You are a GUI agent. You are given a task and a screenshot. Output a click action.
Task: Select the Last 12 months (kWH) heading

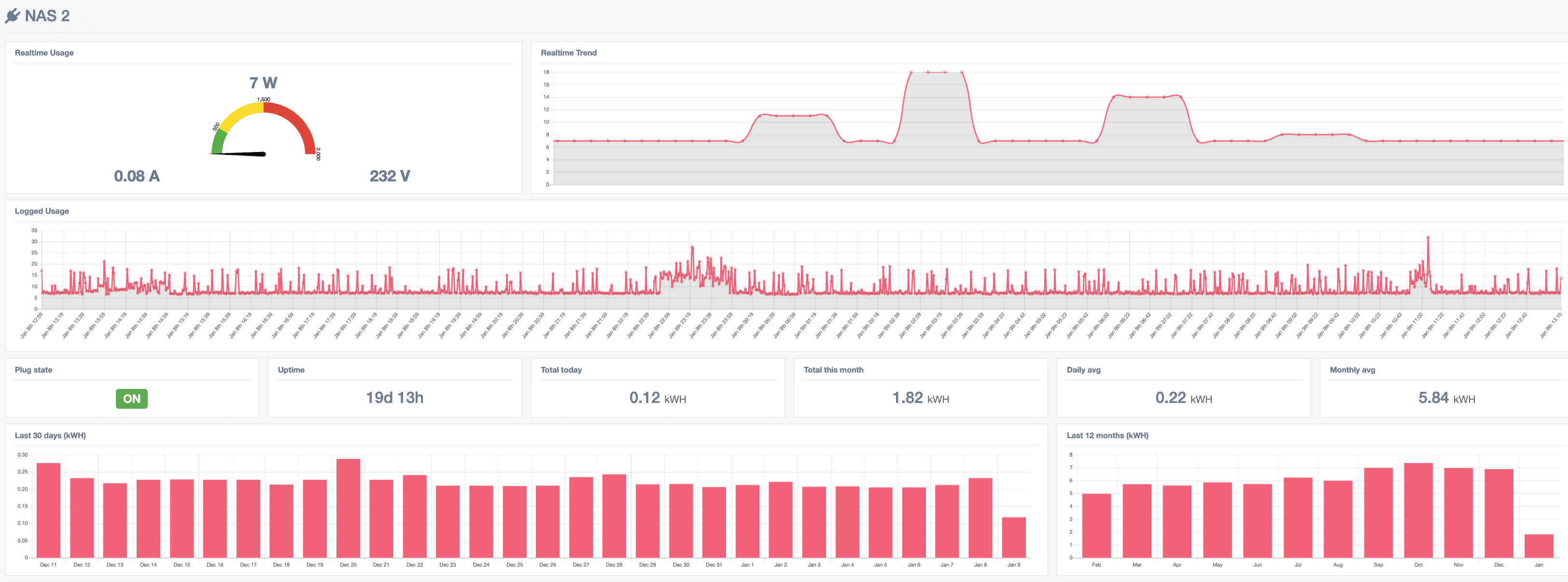tap(1107, 435)
